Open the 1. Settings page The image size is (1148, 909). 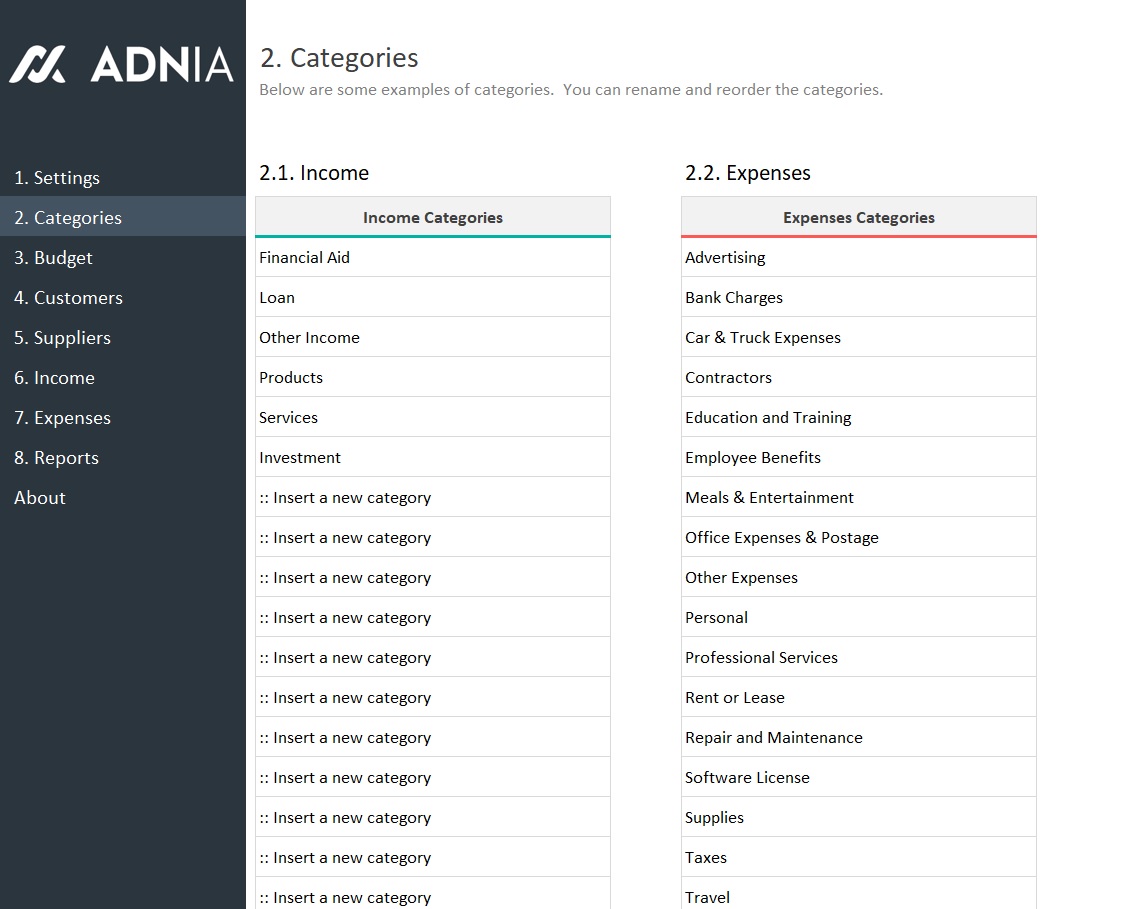point(123,177)
